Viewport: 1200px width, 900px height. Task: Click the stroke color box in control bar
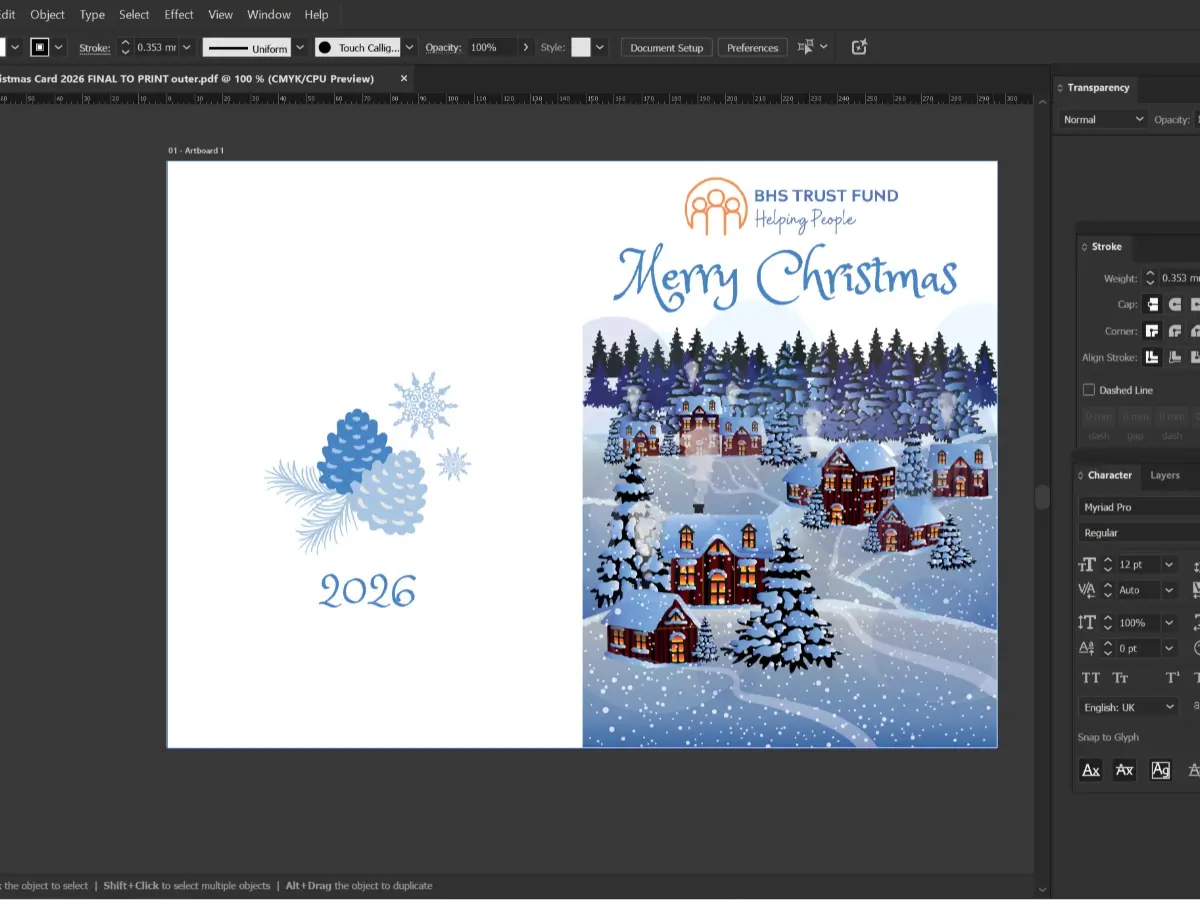[40, 47]
